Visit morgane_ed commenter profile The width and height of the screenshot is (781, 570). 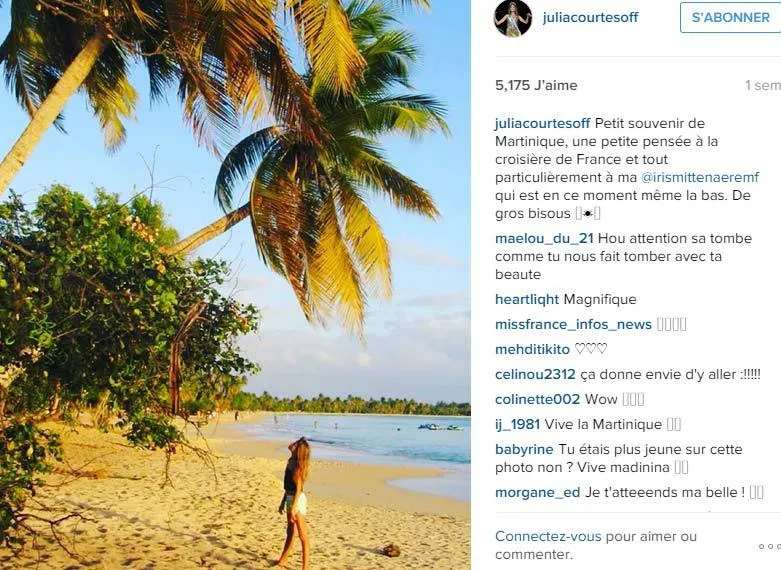537,491
